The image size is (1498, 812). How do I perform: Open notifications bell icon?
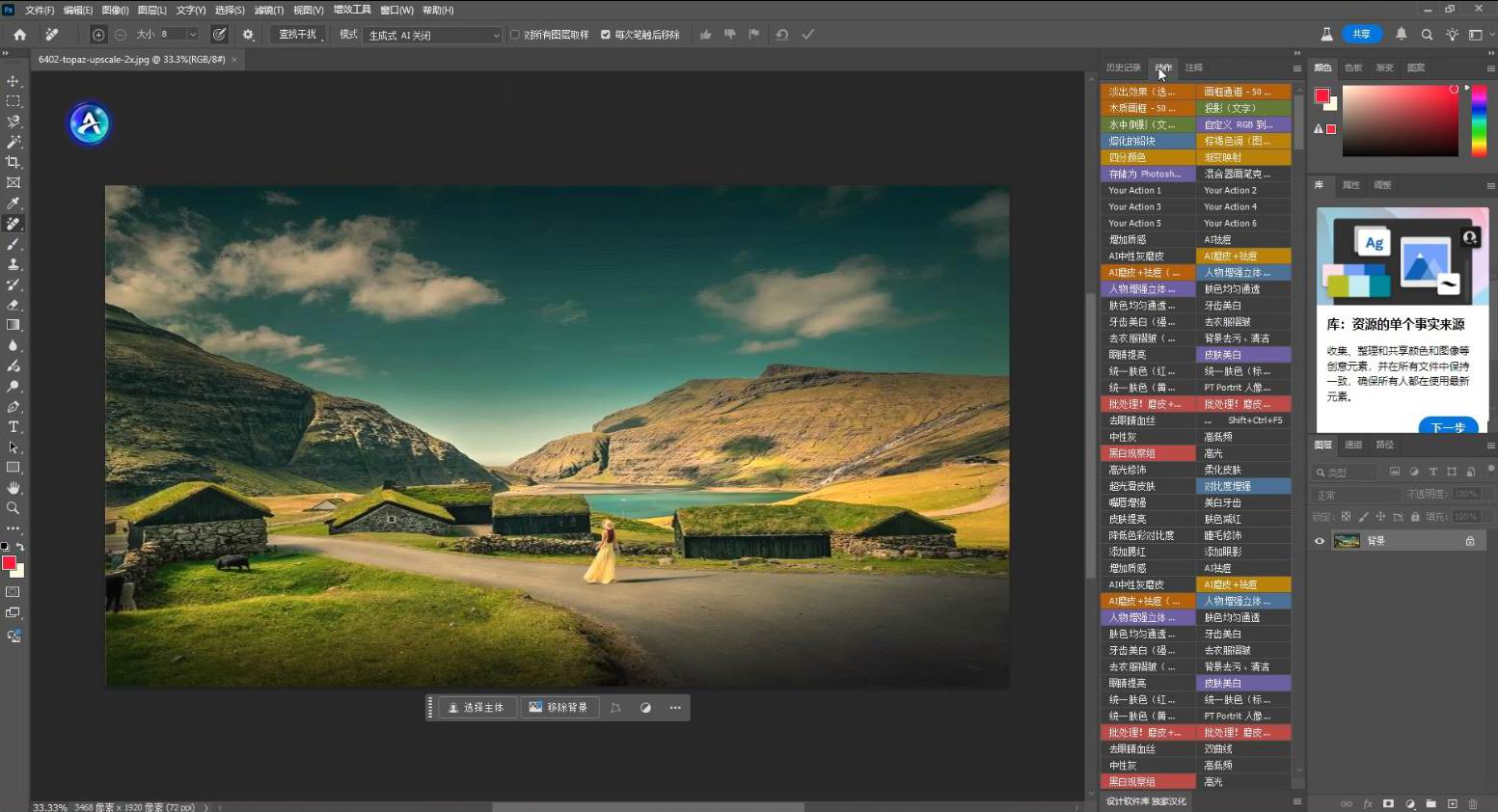pyautogui.click(x=1401, y=35)
